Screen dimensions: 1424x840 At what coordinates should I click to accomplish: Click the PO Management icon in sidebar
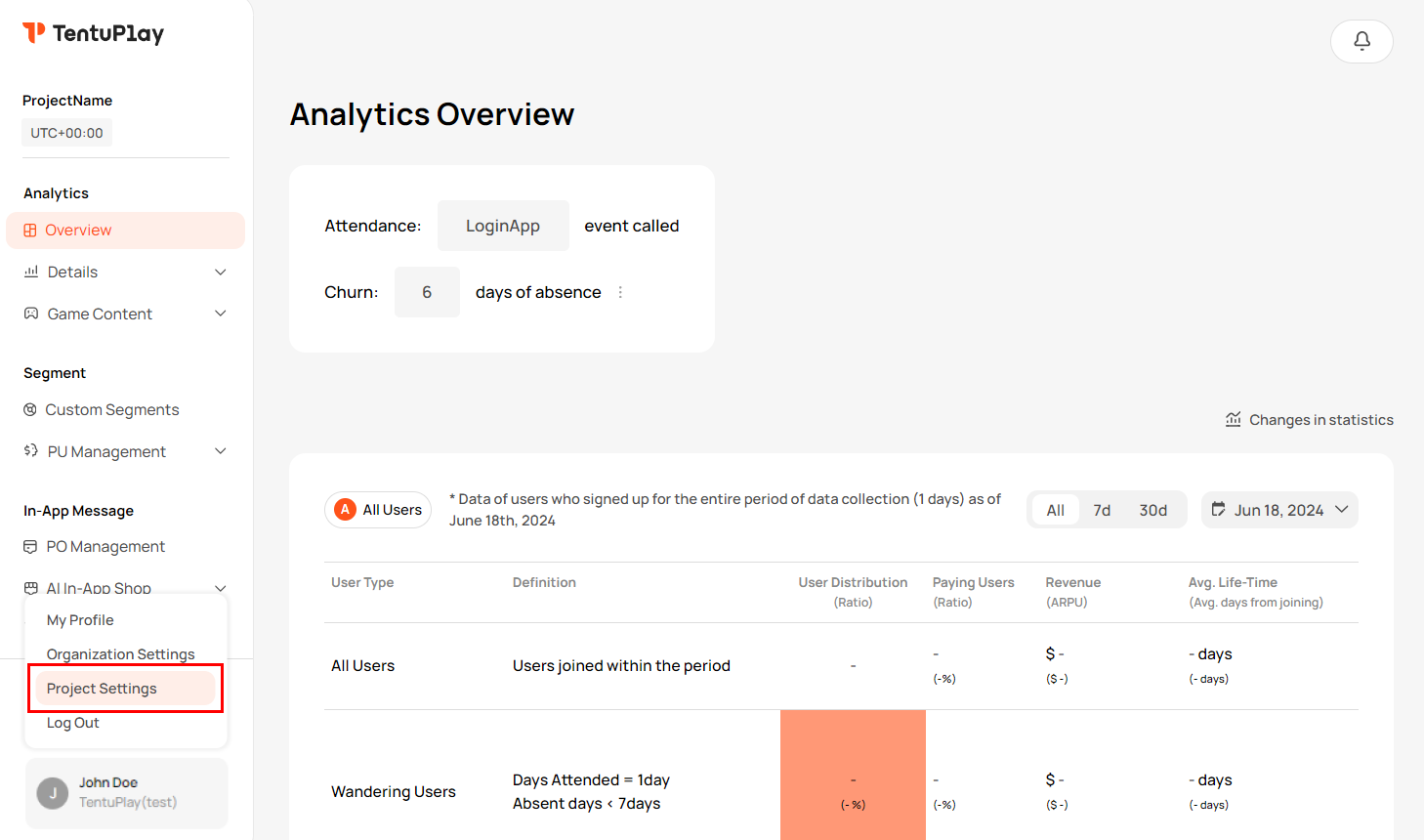(x=30, y=547)
